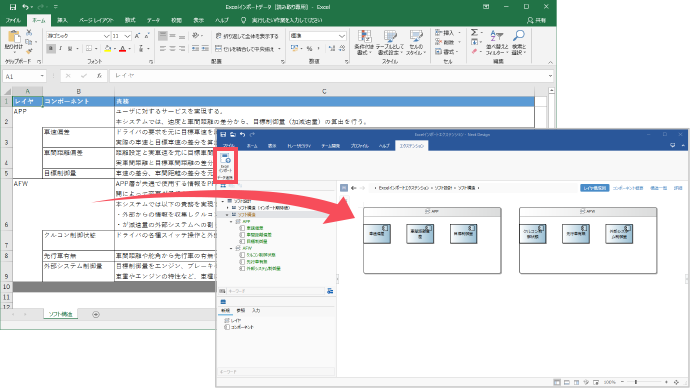
Task: Click the yellow fill color button
Action: [x=107, y=48]
